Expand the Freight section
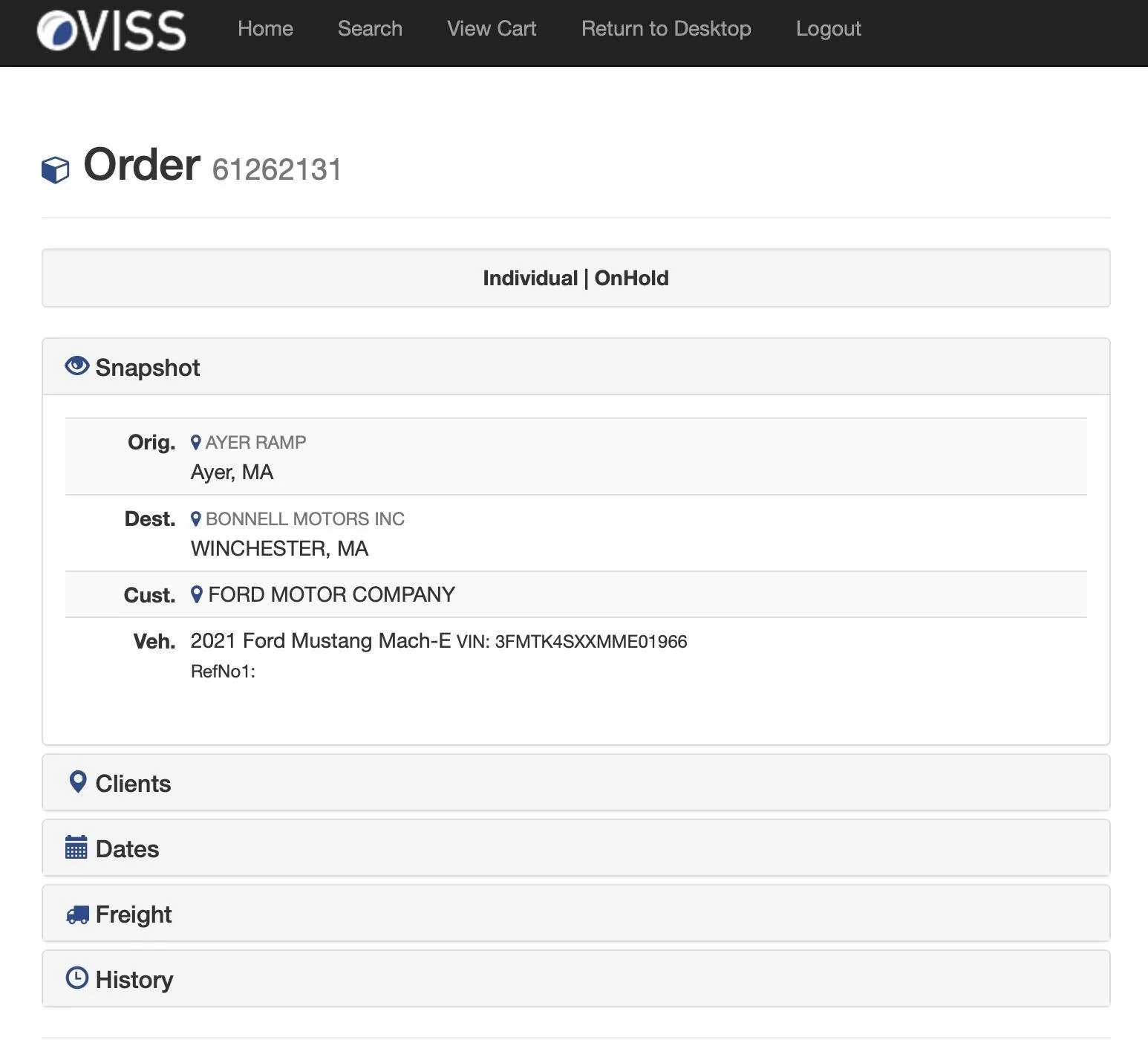Viewport: 1148px width, 1040px height. pos(576,914)
